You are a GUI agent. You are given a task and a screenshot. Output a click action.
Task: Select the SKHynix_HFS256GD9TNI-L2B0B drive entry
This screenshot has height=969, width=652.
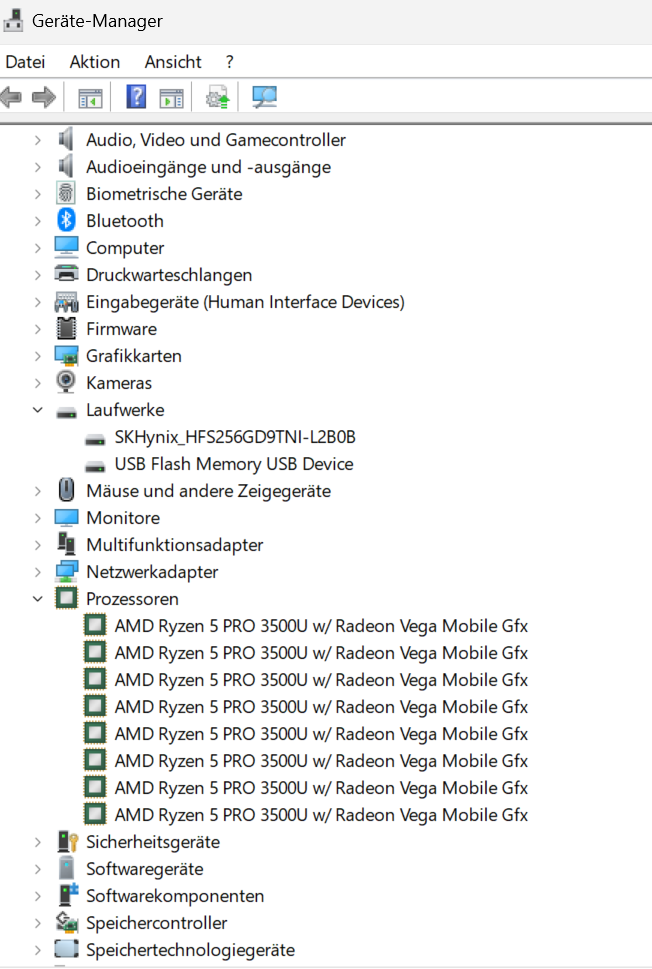click(235, 437)
